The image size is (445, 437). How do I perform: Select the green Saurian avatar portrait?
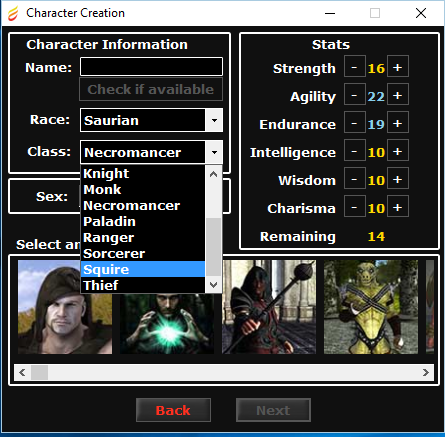[371, 307]
